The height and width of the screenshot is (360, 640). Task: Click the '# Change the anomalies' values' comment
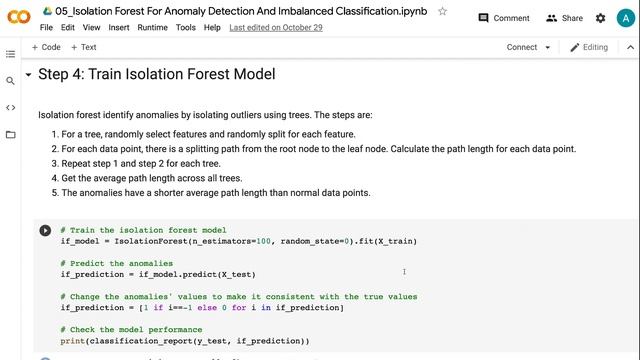pyautogui.click(x=239, y=296)
